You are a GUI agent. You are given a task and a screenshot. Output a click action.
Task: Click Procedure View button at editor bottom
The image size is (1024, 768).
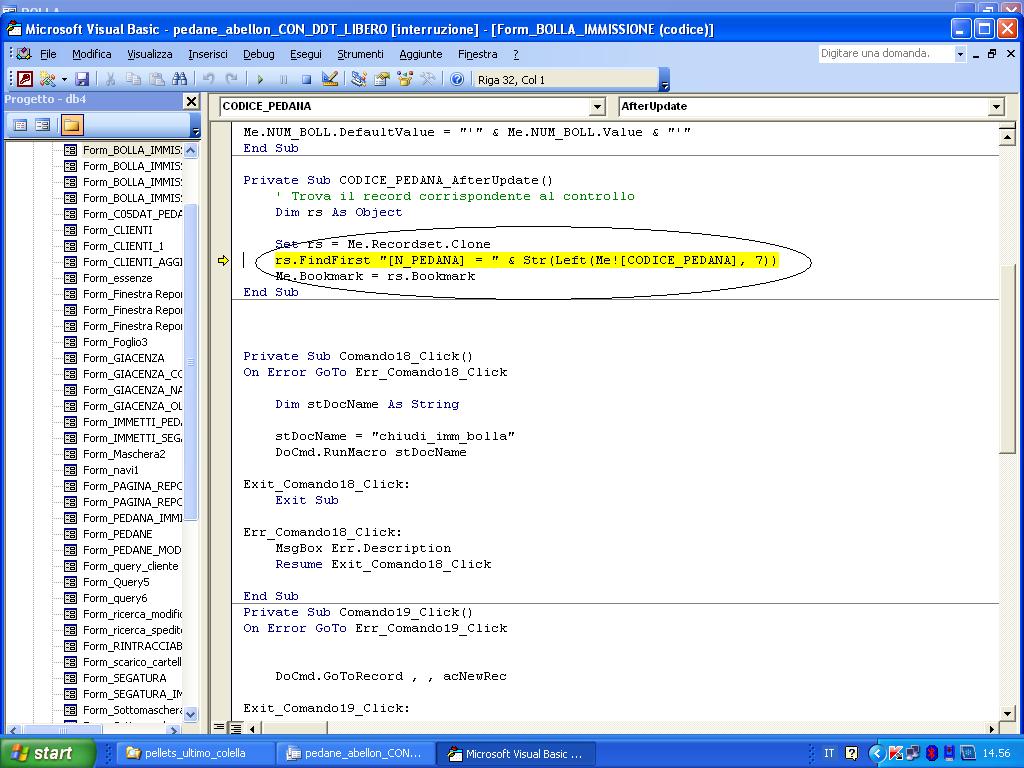click(x=219, y=727)
